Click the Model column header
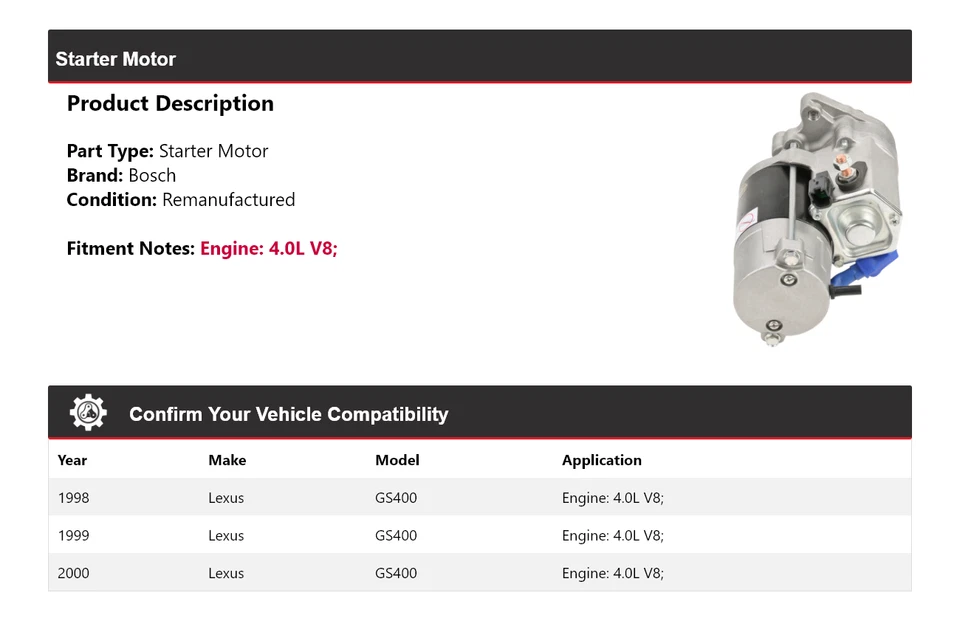 (x=397, y=460)
